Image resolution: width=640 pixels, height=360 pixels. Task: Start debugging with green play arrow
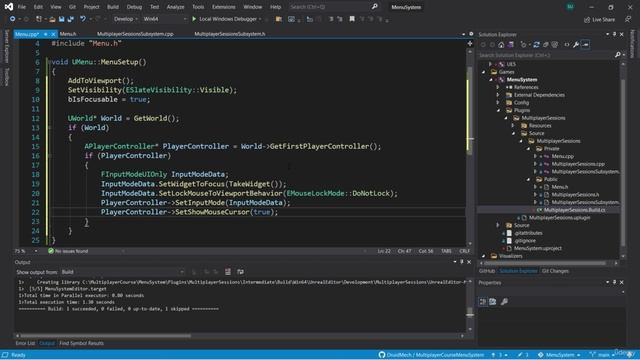coord(194,19)
